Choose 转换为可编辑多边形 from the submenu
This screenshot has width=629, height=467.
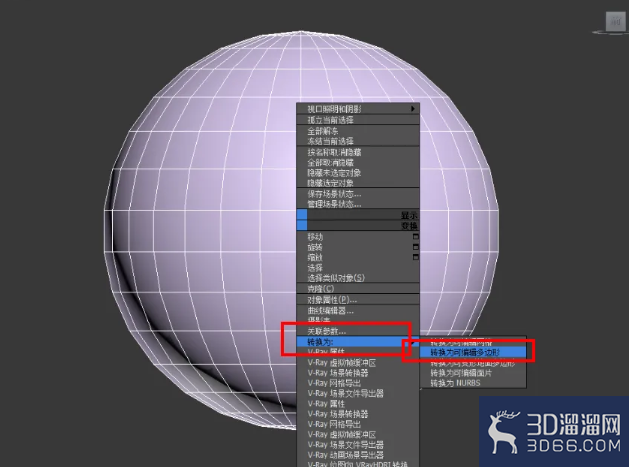coord(473,352)
